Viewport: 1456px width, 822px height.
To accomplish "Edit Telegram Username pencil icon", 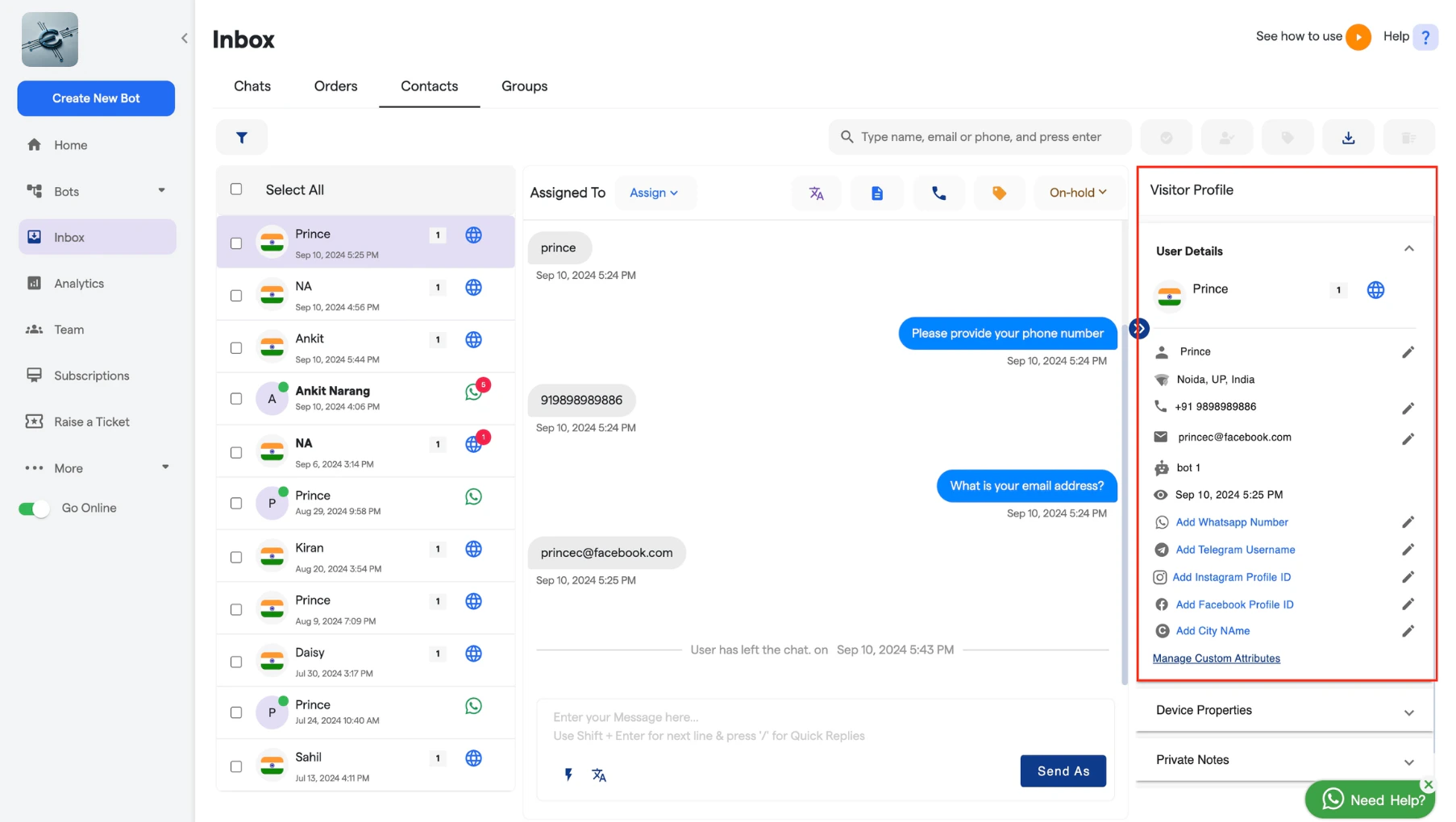I will pos(1408,550).
